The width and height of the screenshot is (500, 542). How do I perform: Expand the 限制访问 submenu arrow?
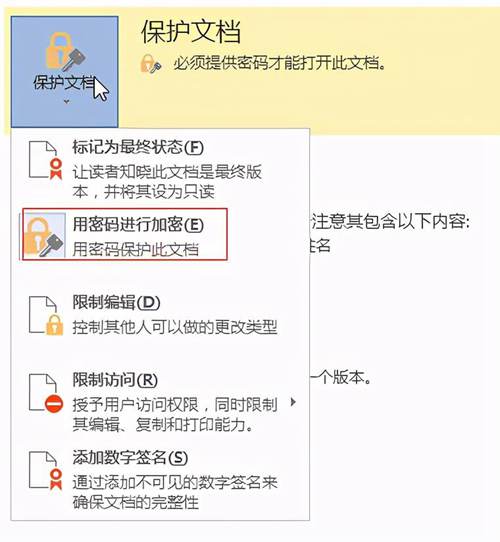pos(293,402)
